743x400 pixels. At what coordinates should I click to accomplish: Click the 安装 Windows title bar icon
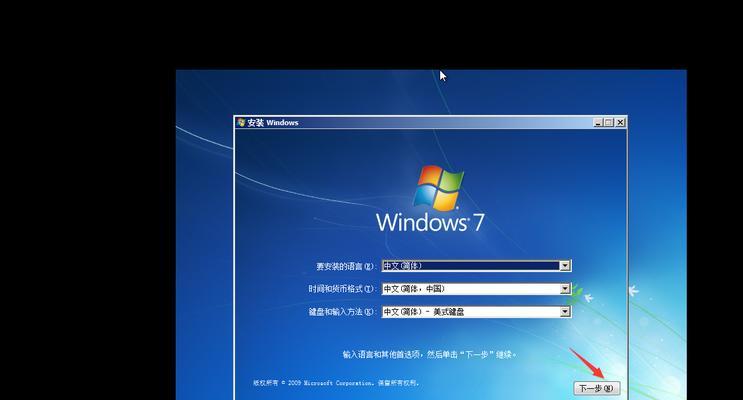coord(241,122)
